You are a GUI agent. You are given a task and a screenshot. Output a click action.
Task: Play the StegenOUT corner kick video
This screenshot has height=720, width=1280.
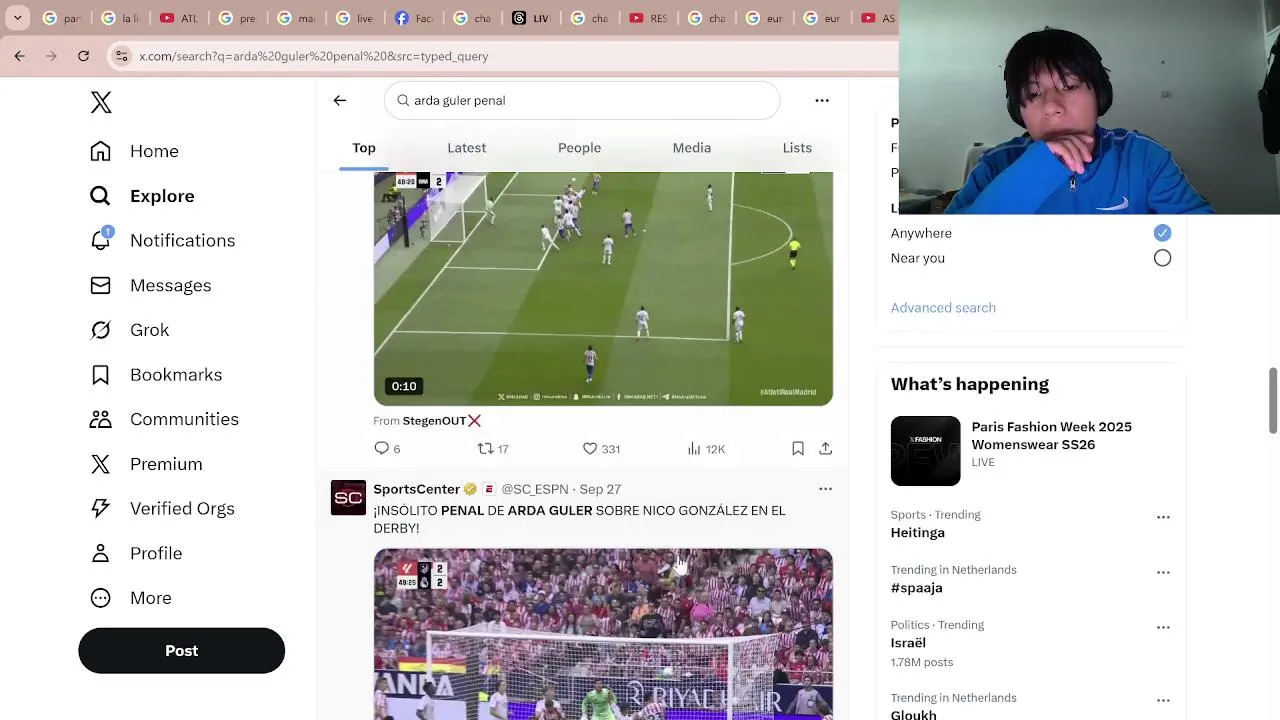[603, 288]
